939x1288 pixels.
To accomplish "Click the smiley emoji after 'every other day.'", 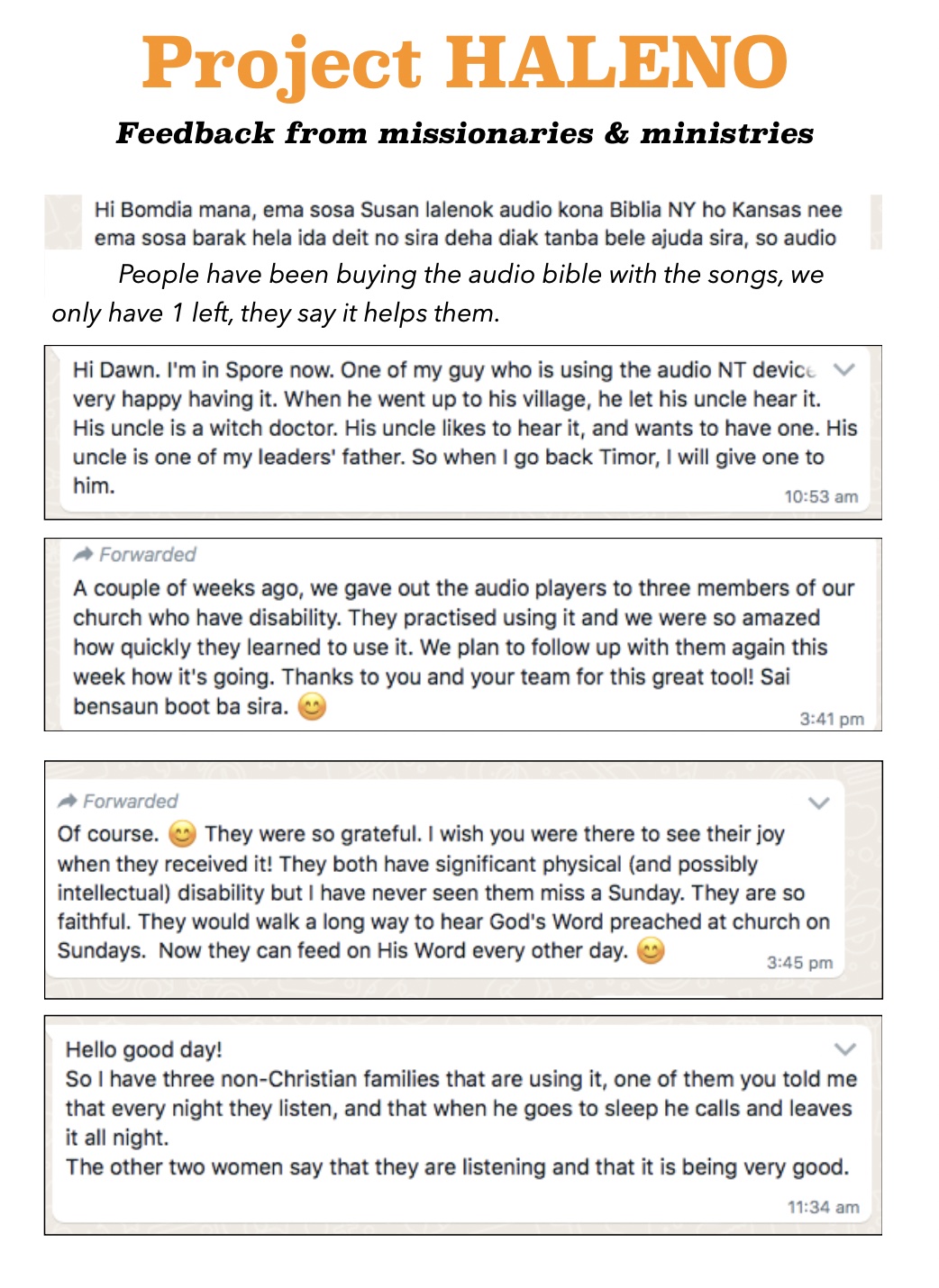I will point(651,950).
